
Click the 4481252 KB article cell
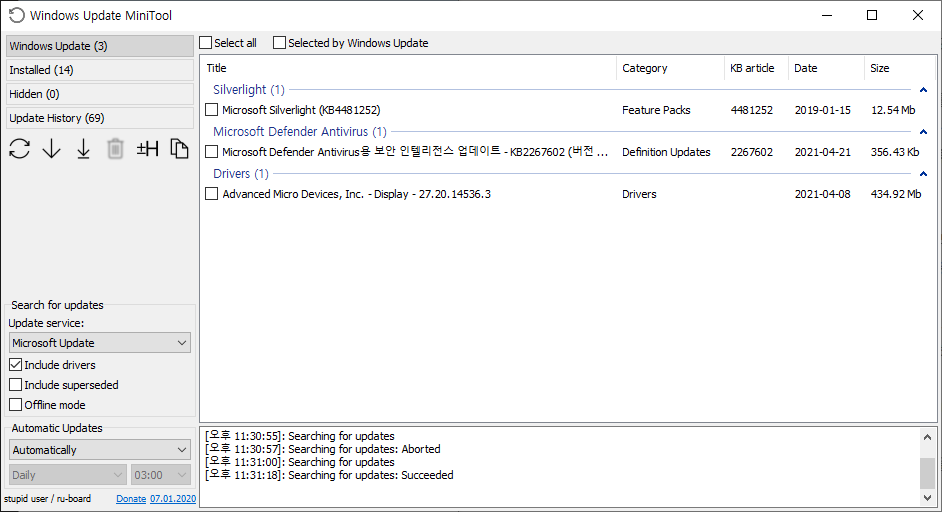pyautogui.click(x=752, y=110)
